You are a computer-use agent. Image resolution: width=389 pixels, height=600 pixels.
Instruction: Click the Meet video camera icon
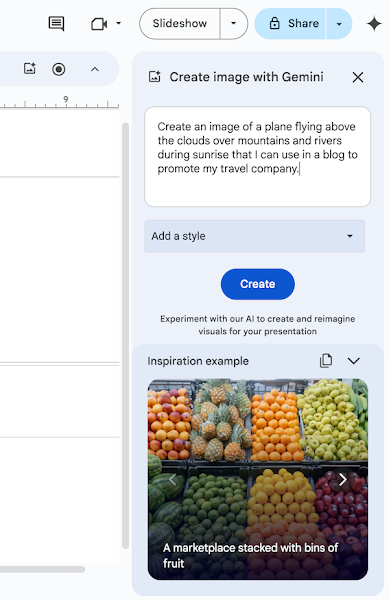point(99,24)
